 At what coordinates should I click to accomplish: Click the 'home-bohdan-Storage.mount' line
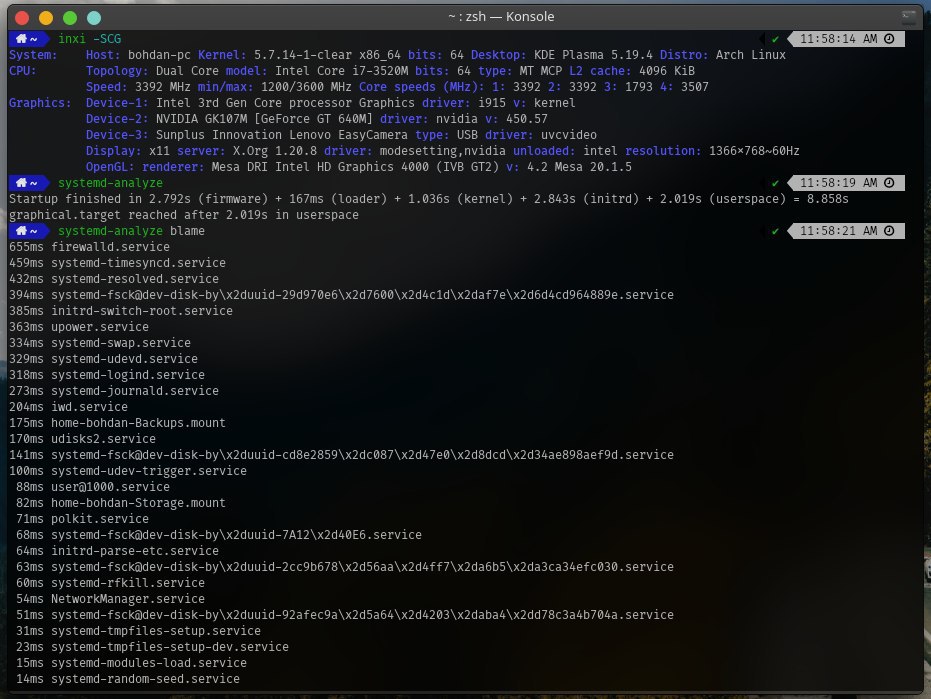[x=121, y=503]
